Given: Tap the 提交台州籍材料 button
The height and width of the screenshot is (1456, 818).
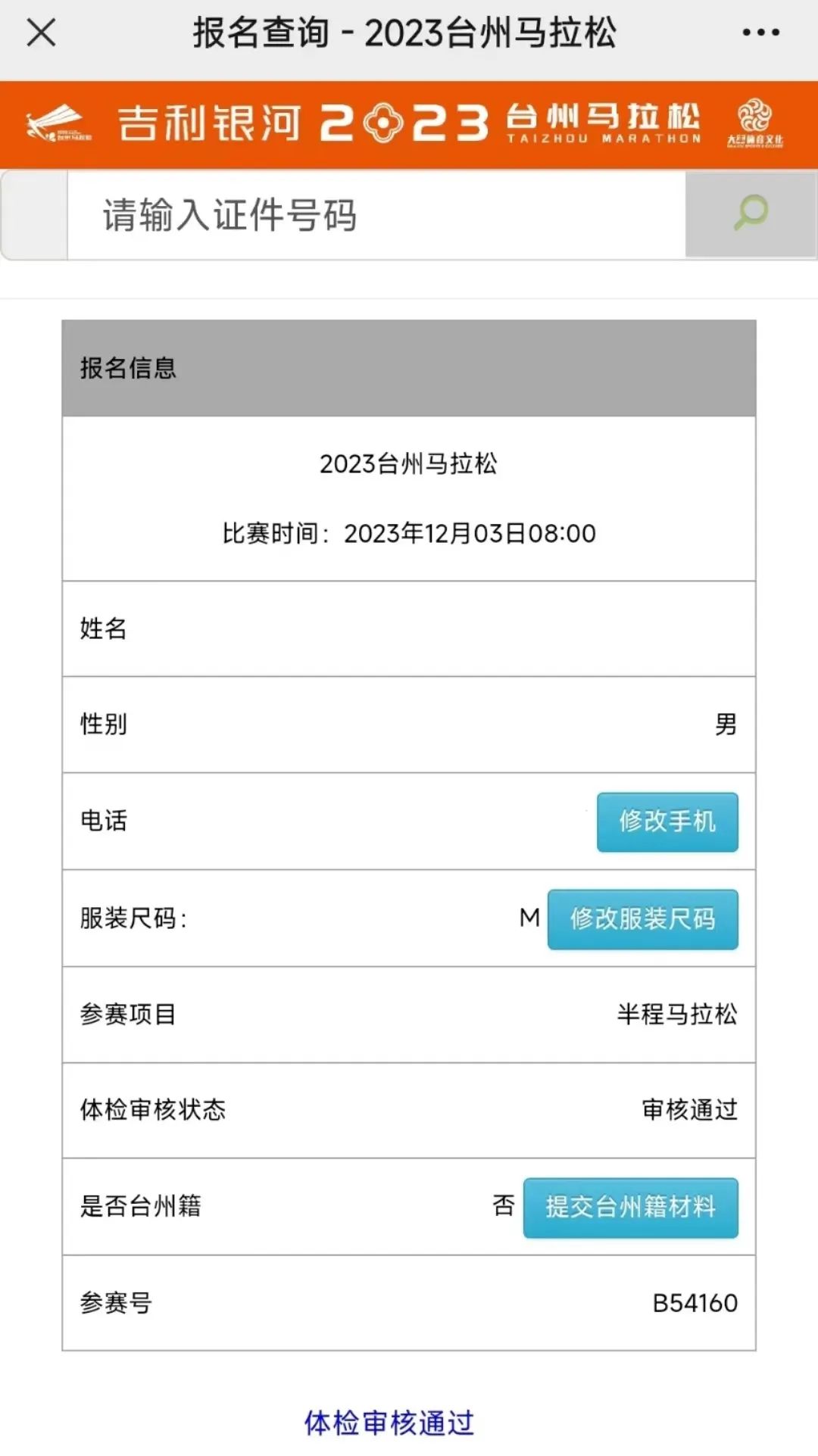Looking at the screenshot, I should (x=630, y=1207).
